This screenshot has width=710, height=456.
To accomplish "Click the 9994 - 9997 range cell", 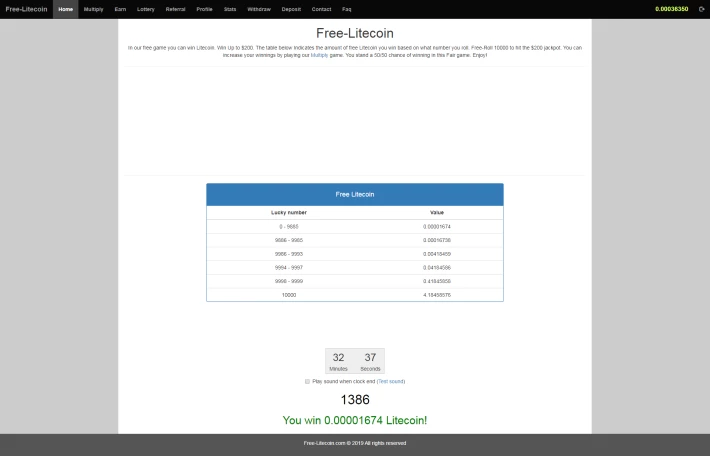I will click(x=289, y=268).
